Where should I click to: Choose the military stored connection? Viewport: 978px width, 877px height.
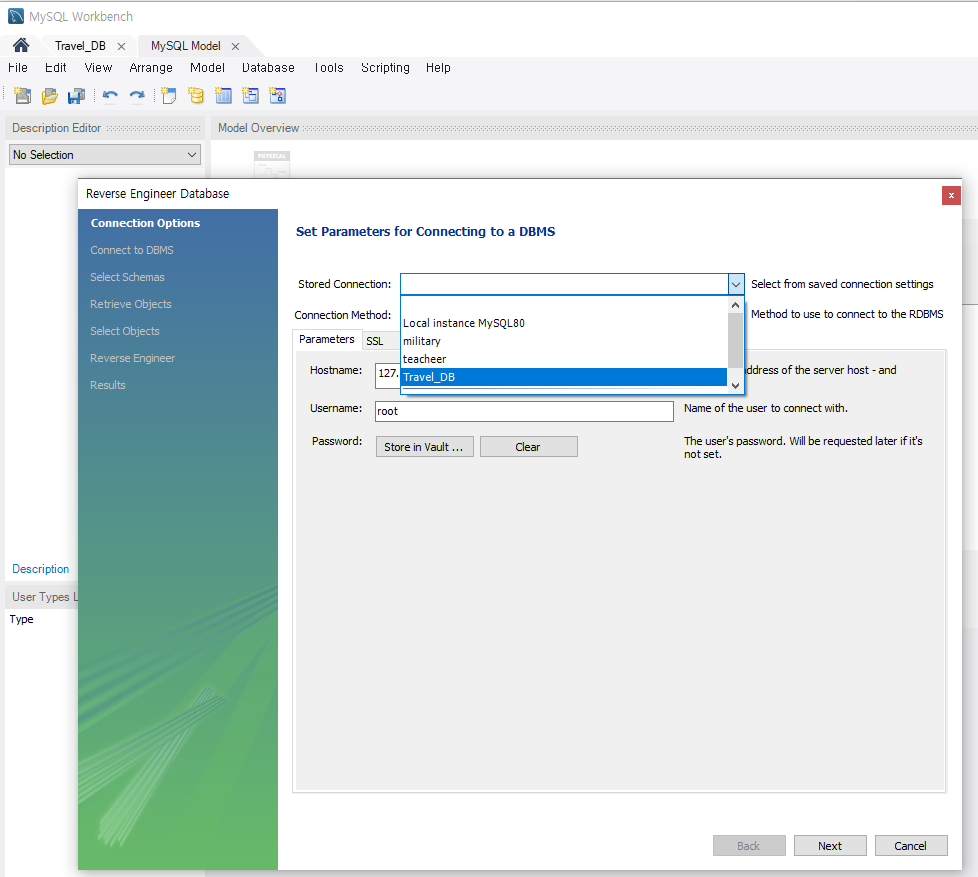564,341
